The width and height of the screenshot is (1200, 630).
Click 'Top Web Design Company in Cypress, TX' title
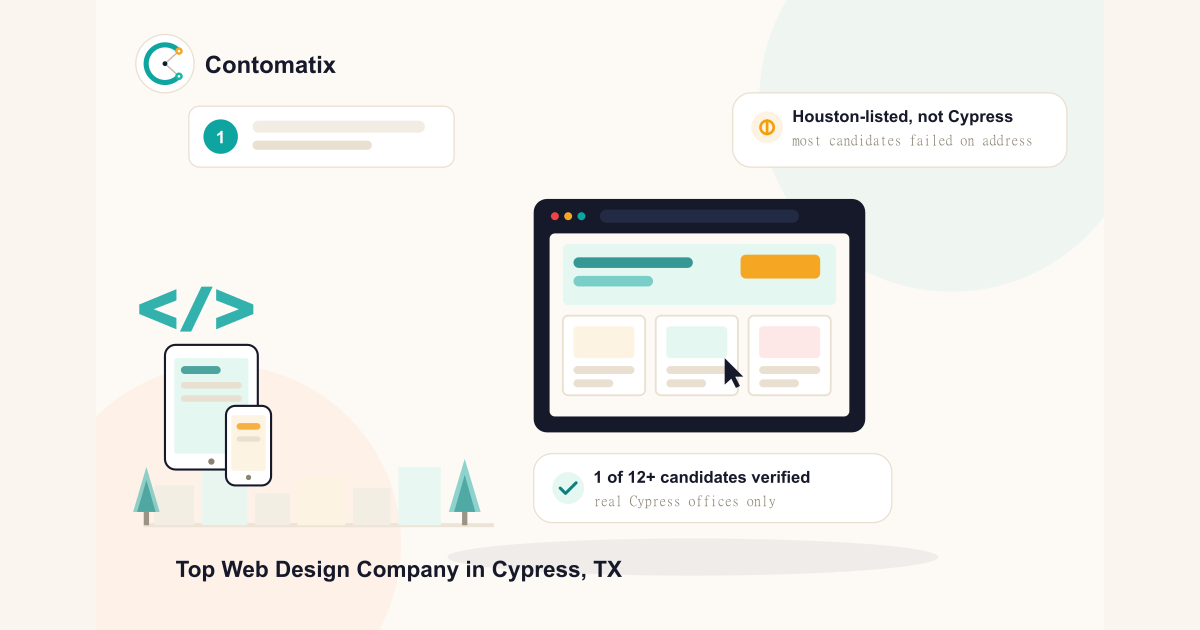[399, 570]
